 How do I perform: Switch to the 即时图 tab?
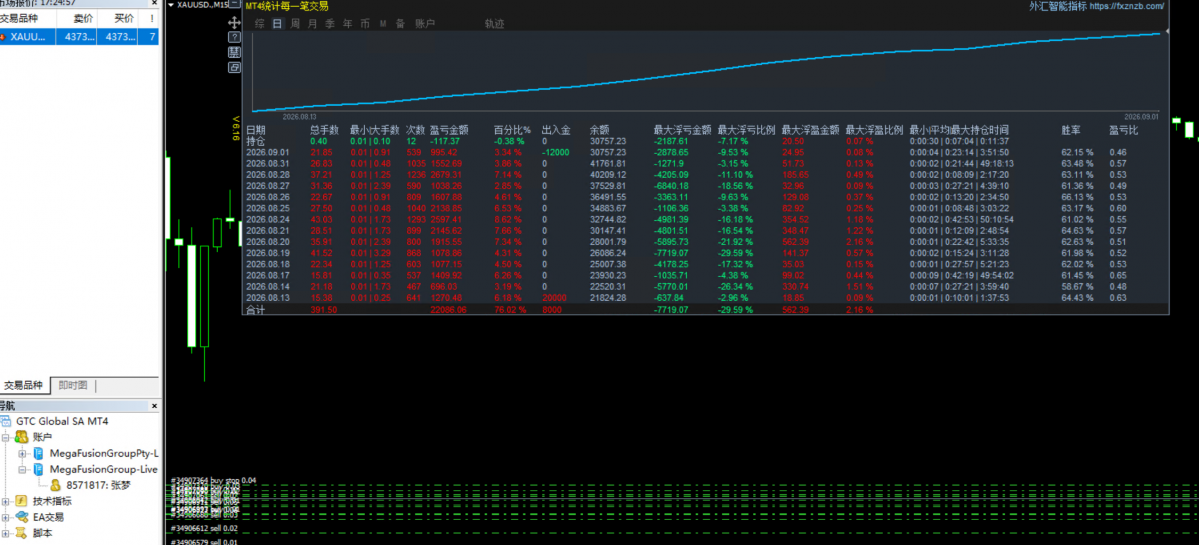(x=73, y=385)
